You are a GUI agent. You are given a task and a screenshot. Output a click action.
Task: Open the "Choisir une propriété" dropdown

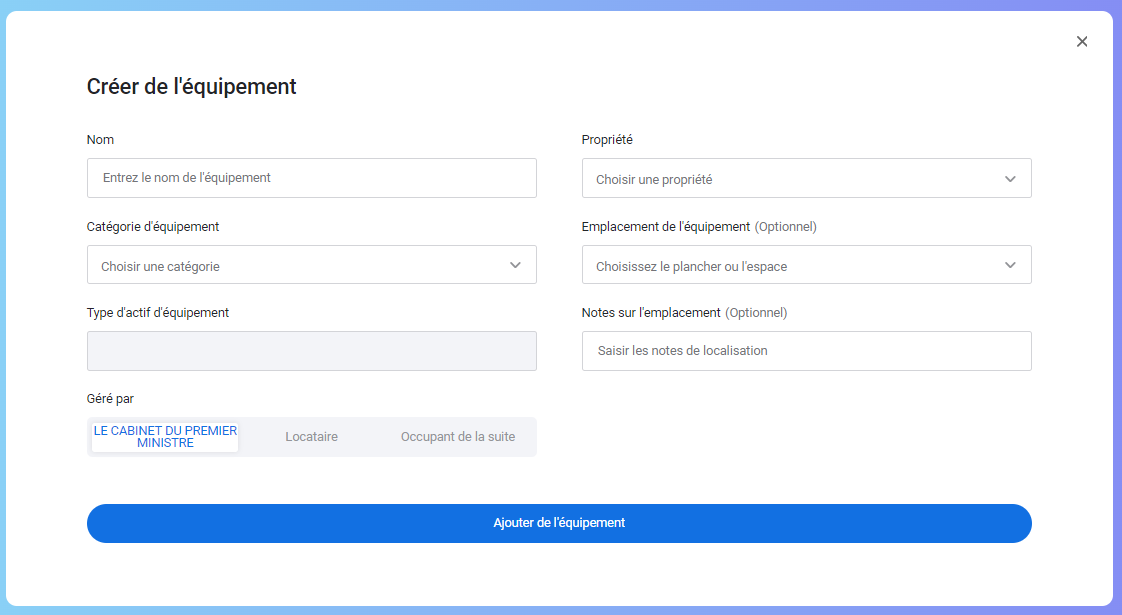pos(790,179)
